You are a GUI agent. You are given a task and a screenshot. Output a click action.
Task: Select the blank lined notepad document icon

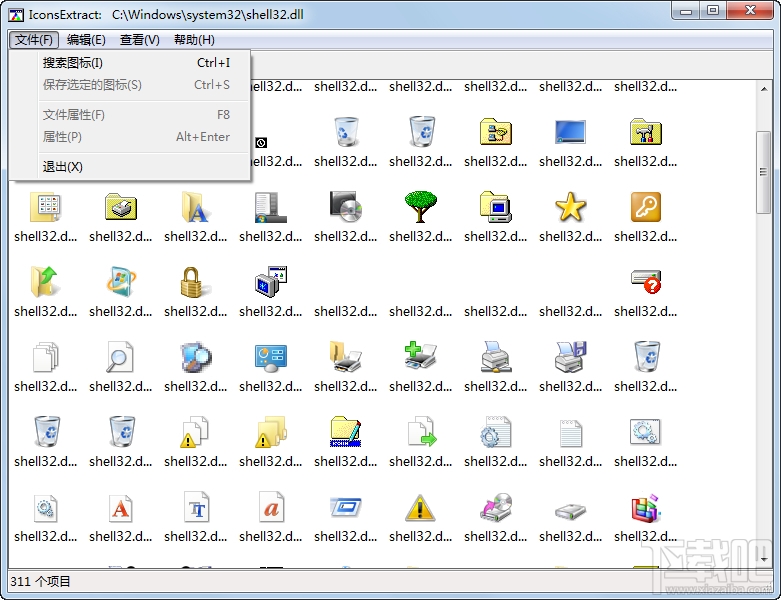(570, 433)
